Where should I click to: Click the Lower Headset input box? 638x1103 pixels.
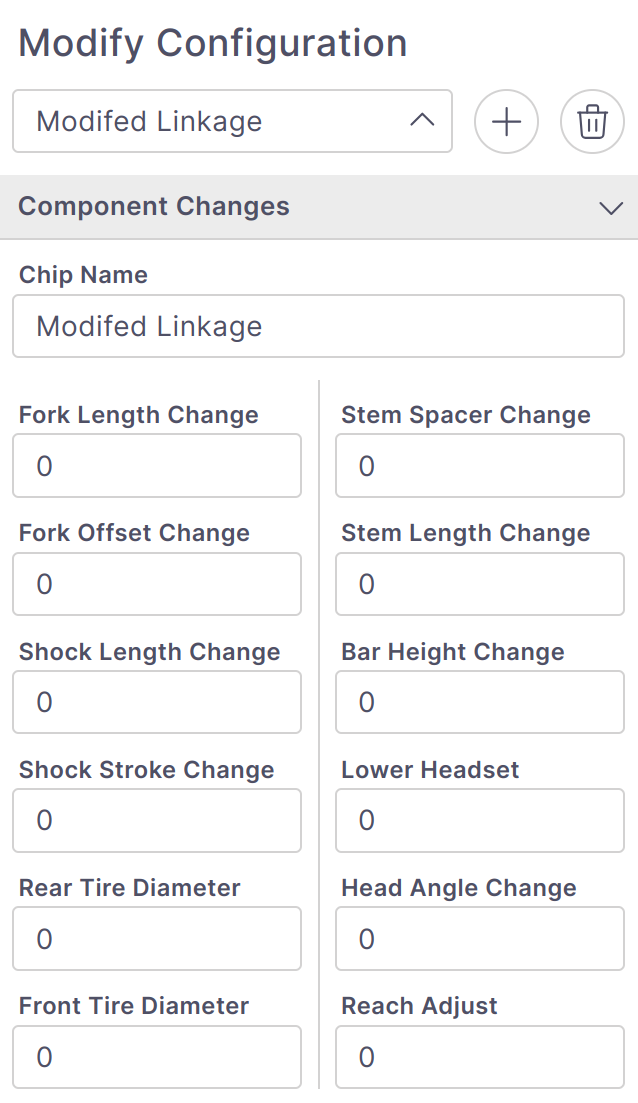point(479,820)
